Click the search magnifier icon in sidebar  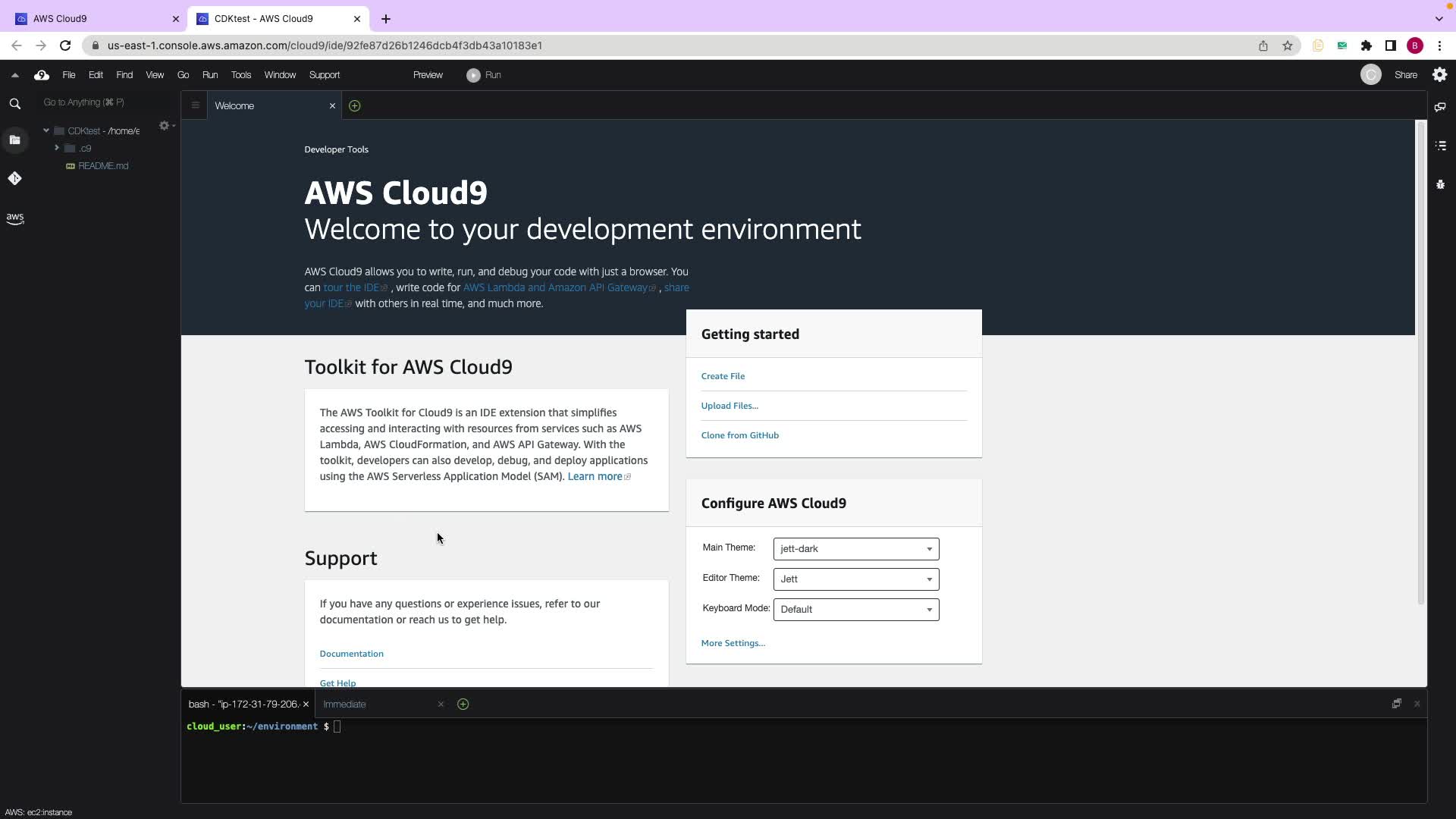[14, 104]
